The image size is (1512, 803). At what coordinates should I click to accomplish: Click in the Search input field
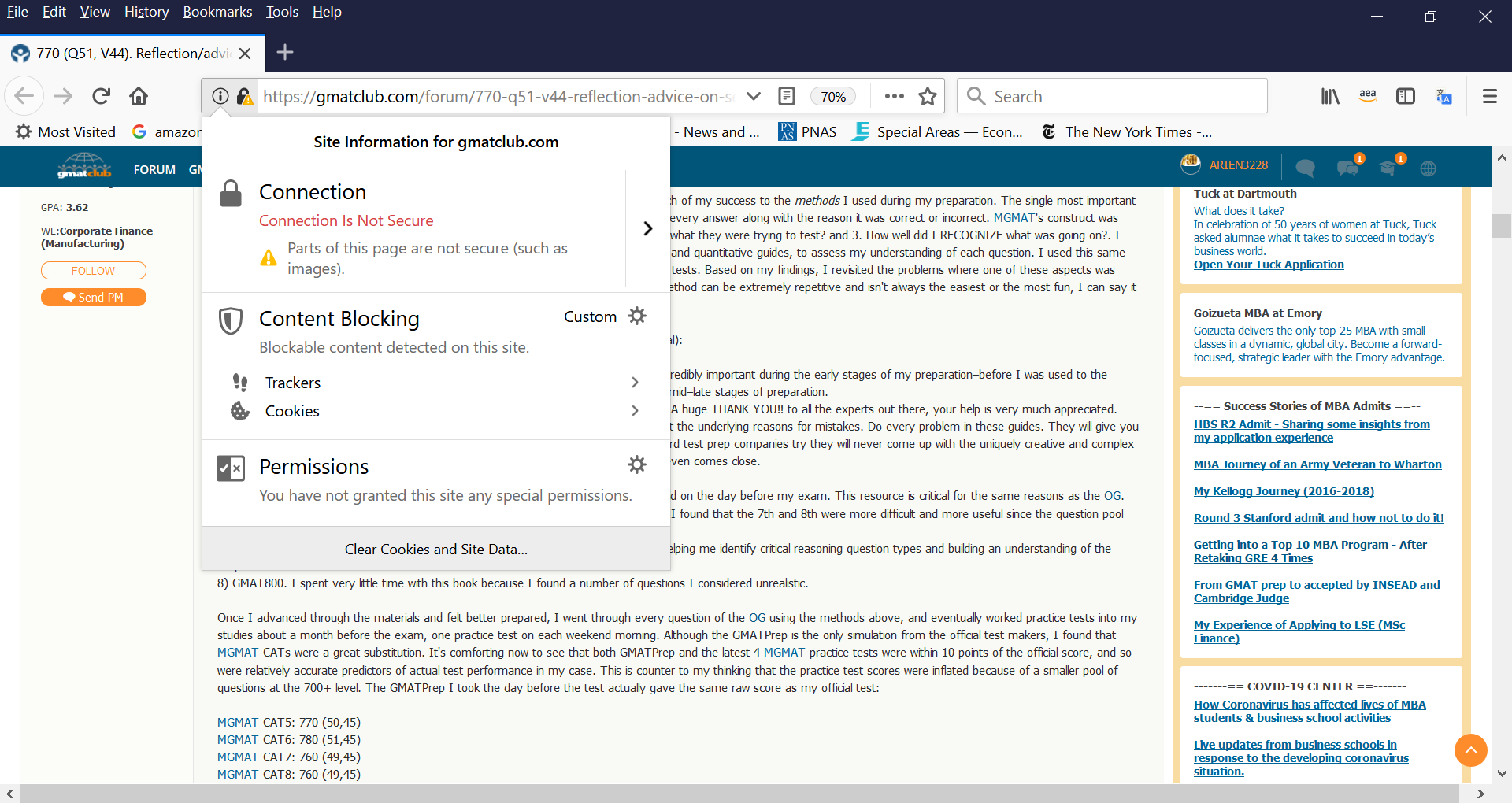pos(1112,96)
